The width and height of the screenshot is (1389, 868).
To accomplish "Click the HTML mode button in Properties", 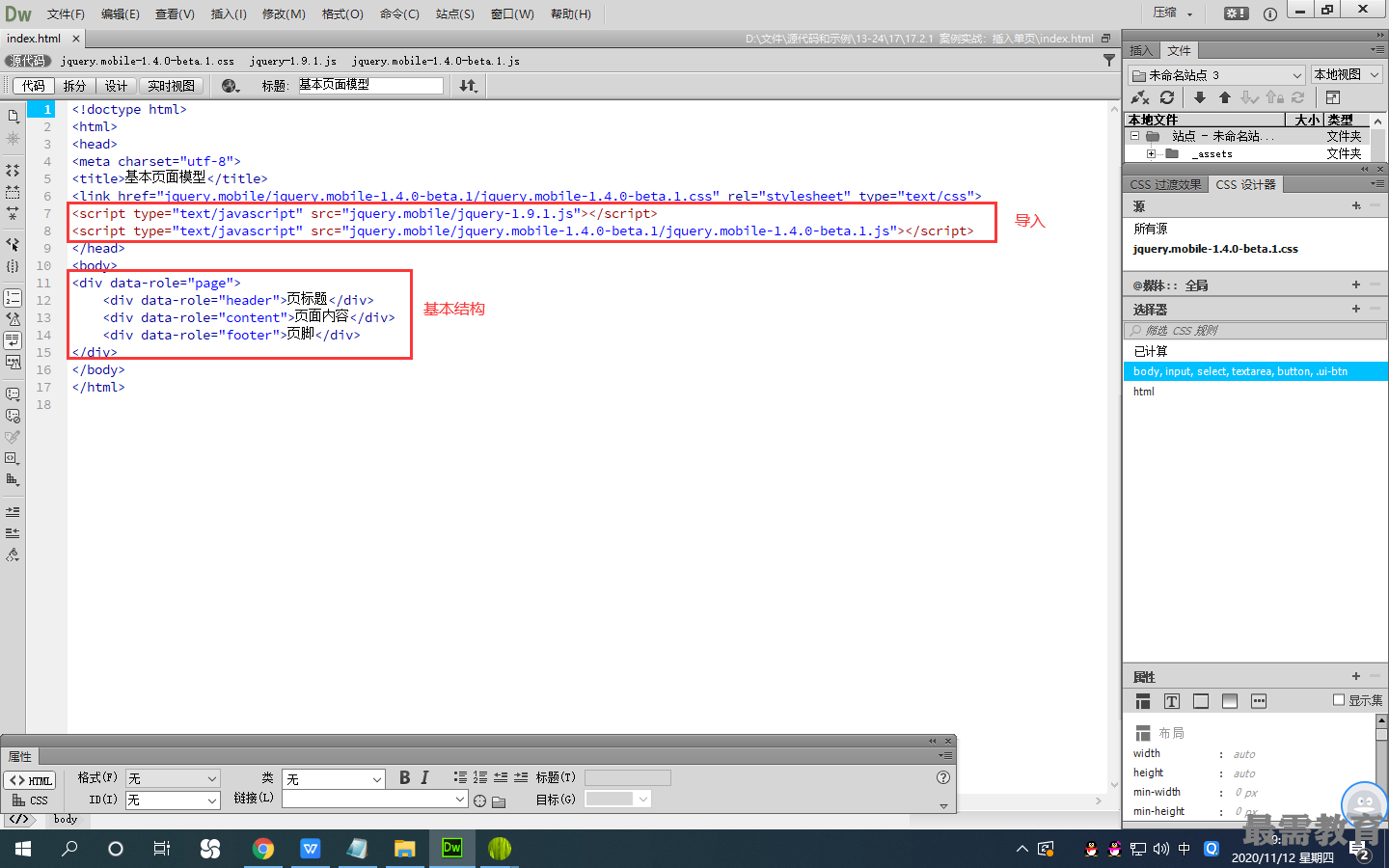I will pos(30,780).
